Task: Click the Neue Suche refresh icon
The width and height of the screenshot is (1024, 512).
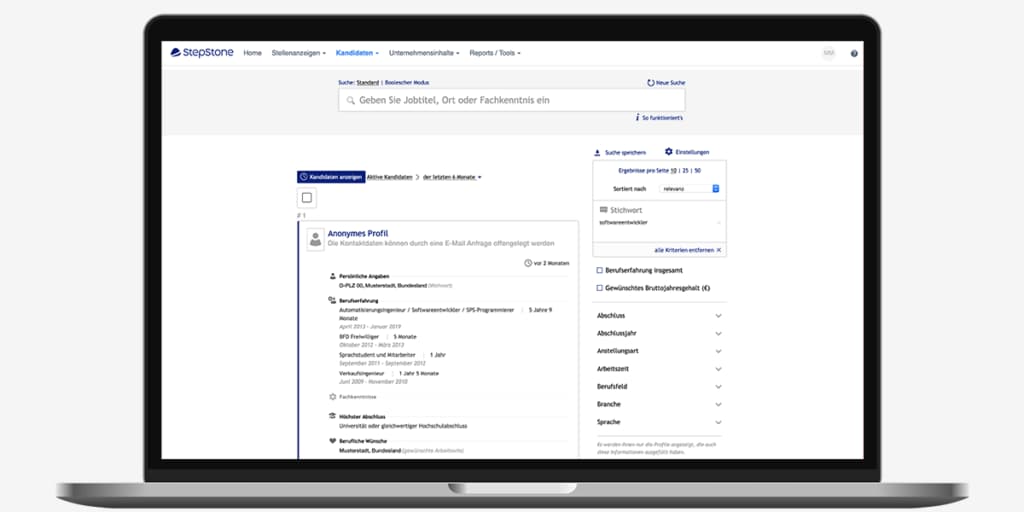Action: (650, 83)
